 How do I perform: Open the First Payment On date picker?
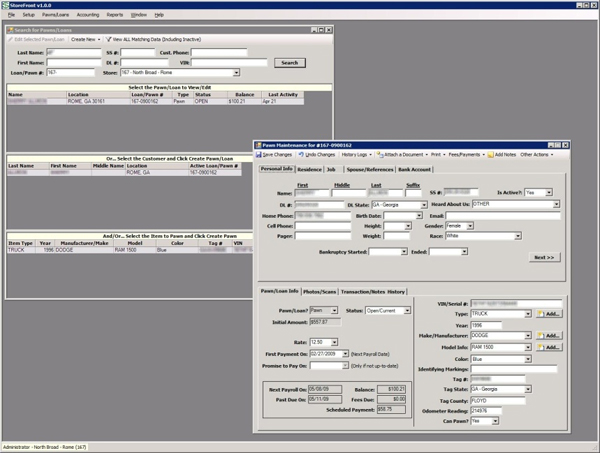pos(345,354)
